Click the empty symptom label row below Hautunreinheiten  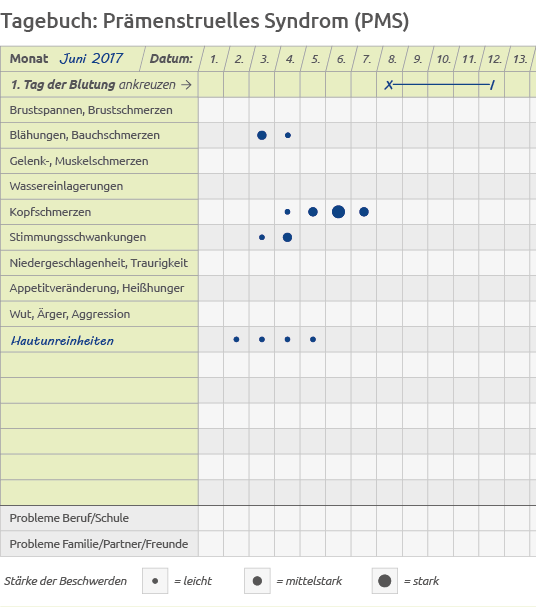99,365
